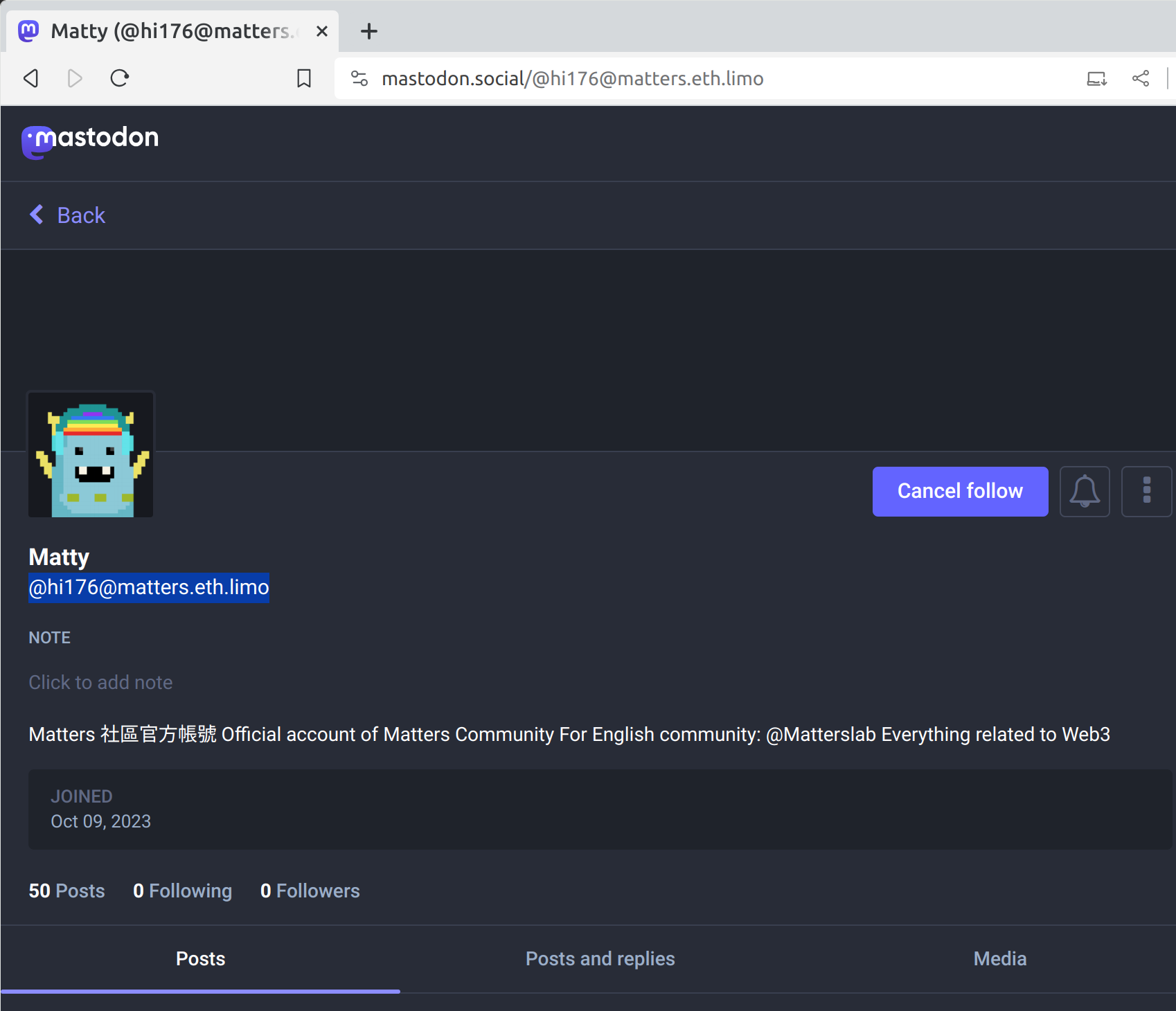Click the share icon in address bar
This screenshot has width=1176, height=1011.
pyautogui.click(x=1141, y=78)
